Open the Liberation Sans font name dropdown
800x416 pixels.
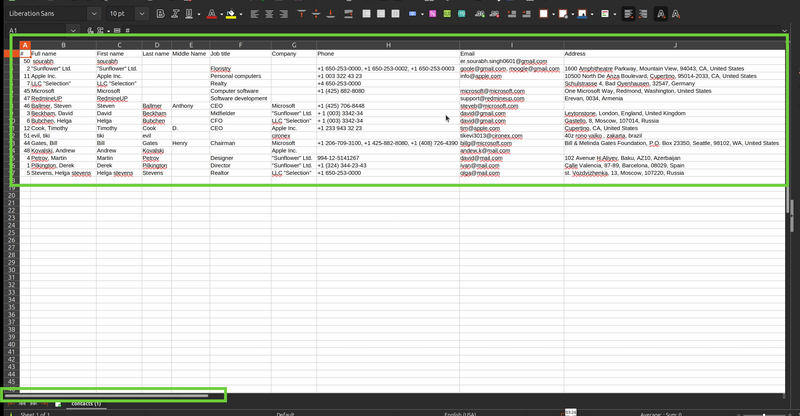[x=93, y=14]
